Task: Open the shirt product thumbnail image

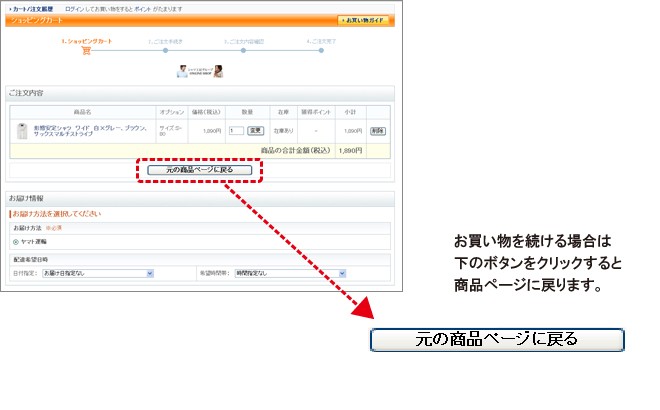Action: click(22, 131)
